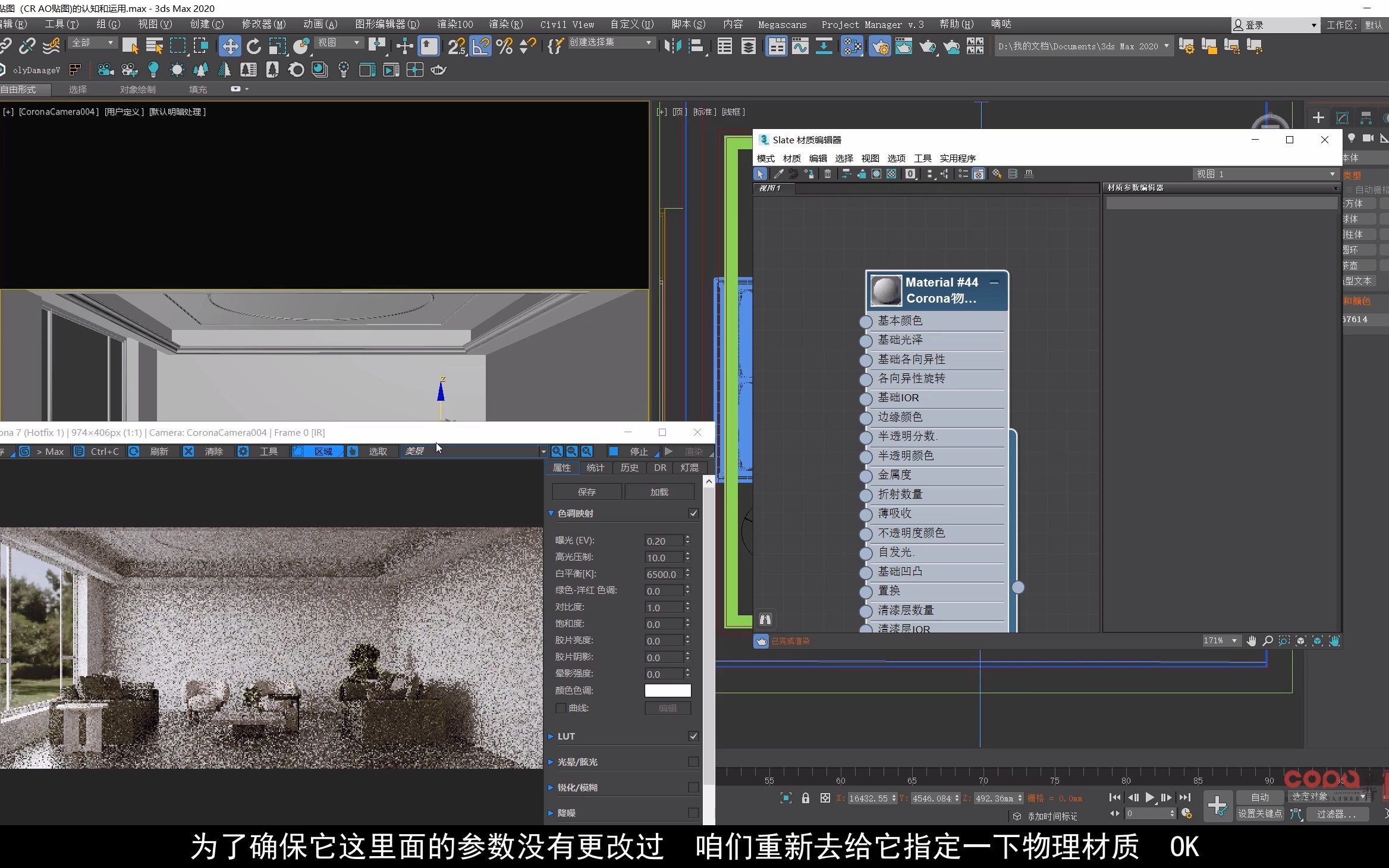Open the 颜色色调 white color swatch

tap(668, 690)
